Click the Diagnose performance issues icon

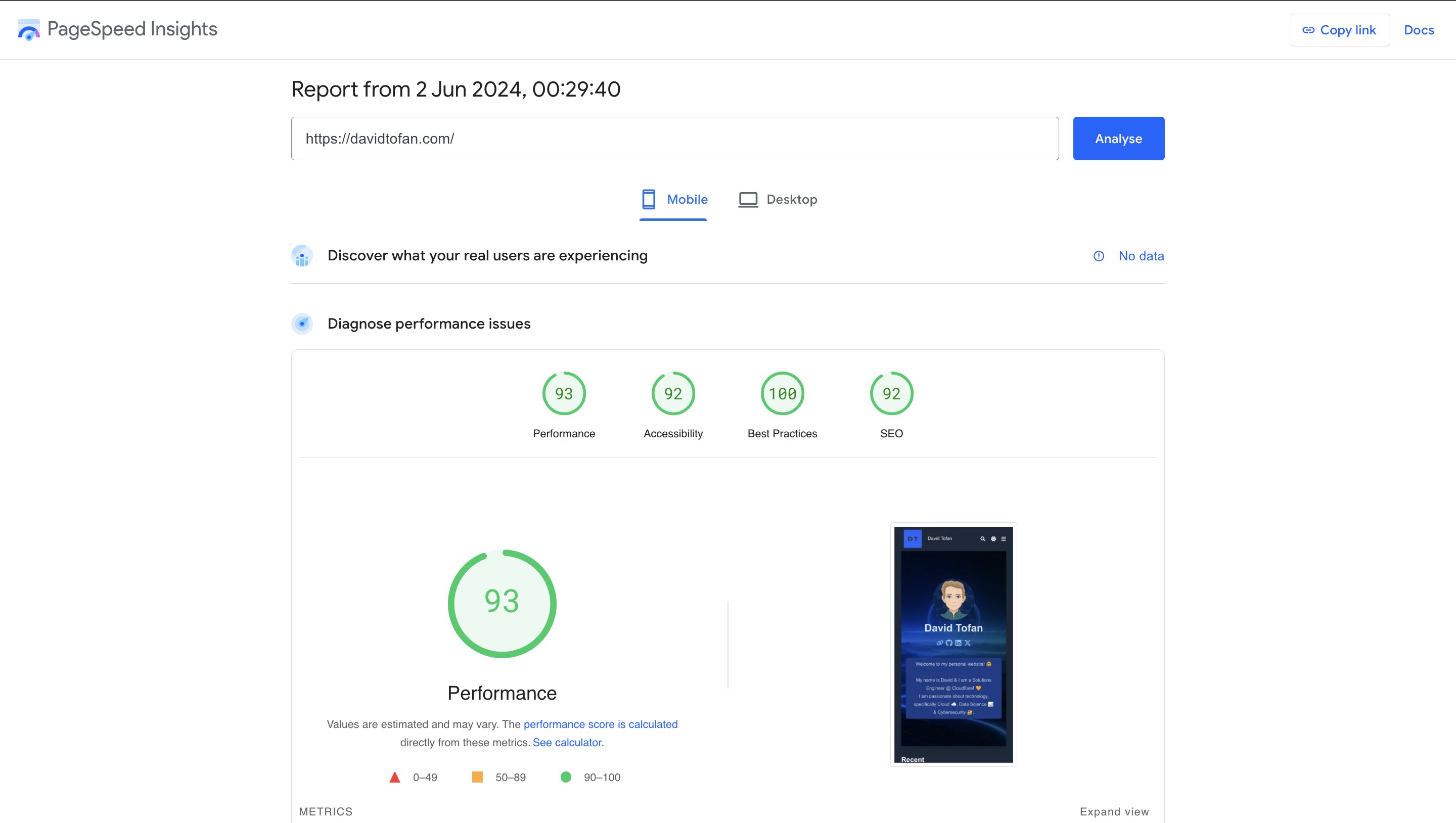[302, 324]
